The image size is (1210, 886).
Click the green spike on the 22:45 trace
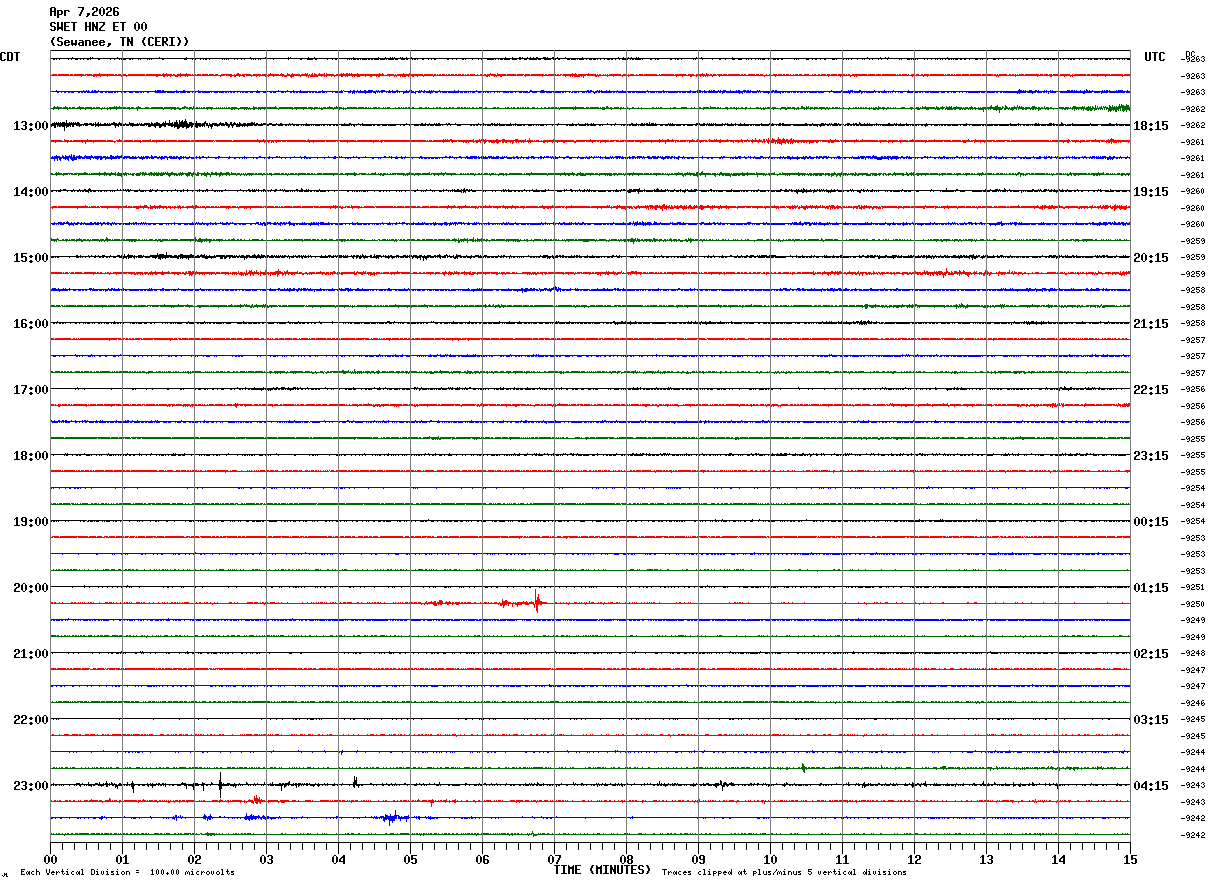[803, 768]
